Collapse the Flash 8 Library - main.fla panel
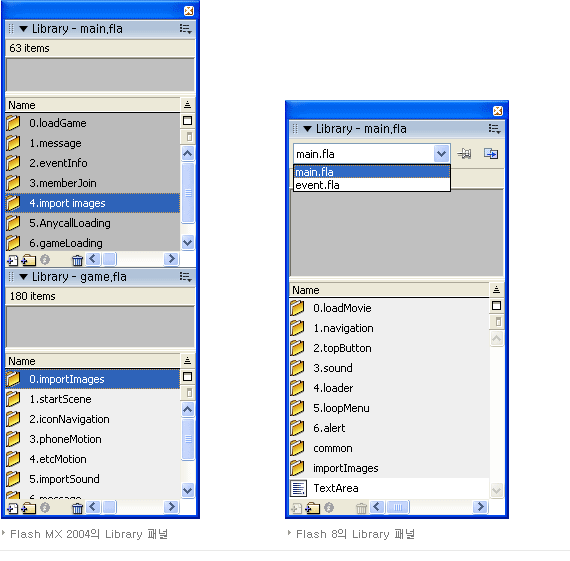 point(308,129)
